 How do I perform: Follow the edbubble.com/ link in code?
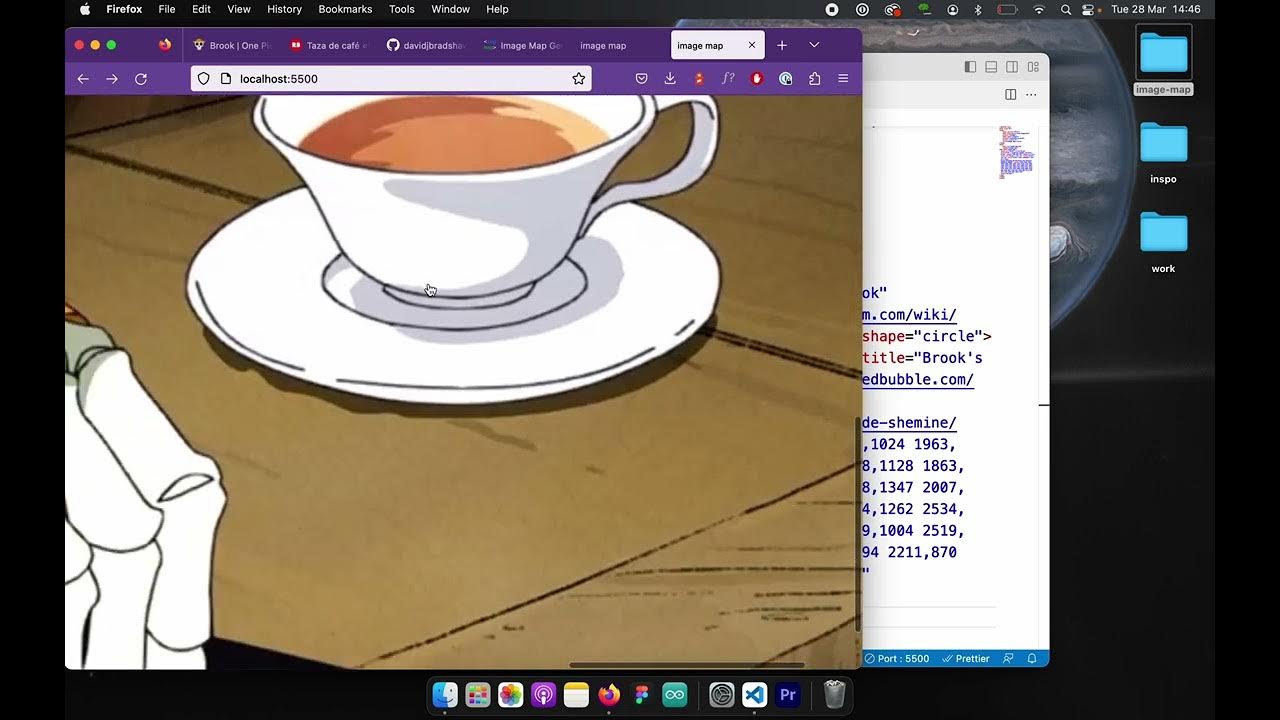pos(918,379)
